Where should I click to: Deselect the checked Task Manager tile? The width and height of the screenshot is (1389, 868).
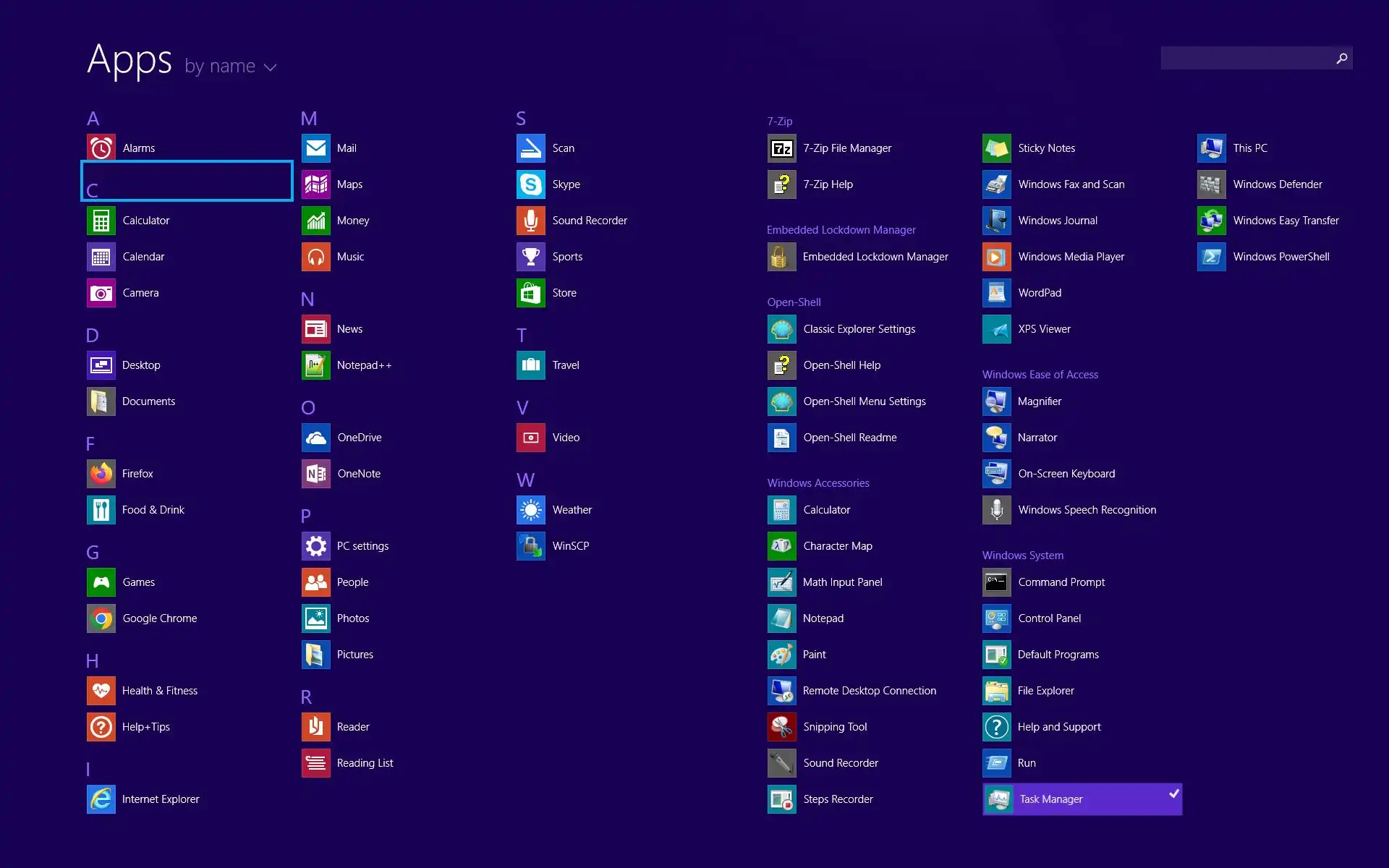coord(1082,799)
